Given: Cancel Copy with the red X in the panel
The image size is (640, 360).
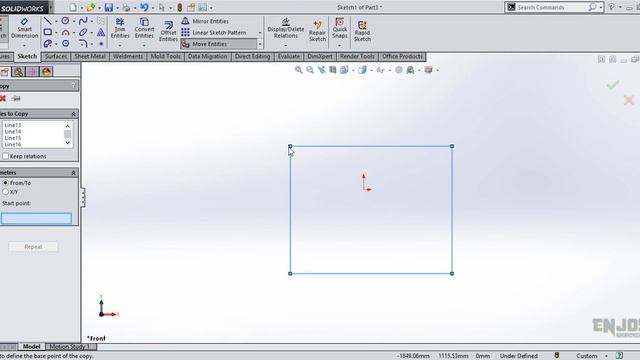Looking at the screenshot, I should [x=3, y=98].
